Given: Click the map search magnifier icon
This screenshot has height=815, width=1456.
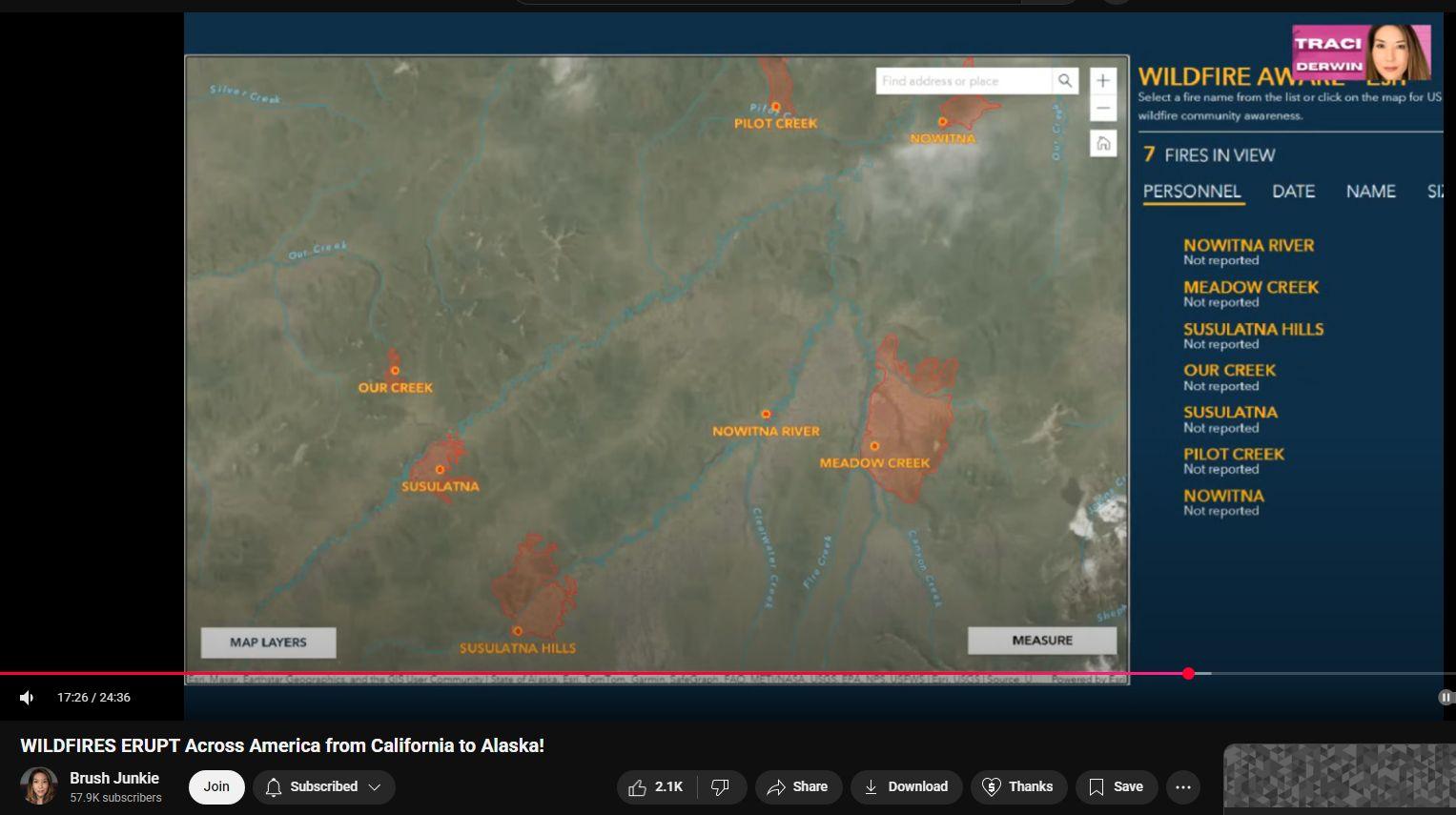Looking at the screenshot, I should [x=1065, y=81].
